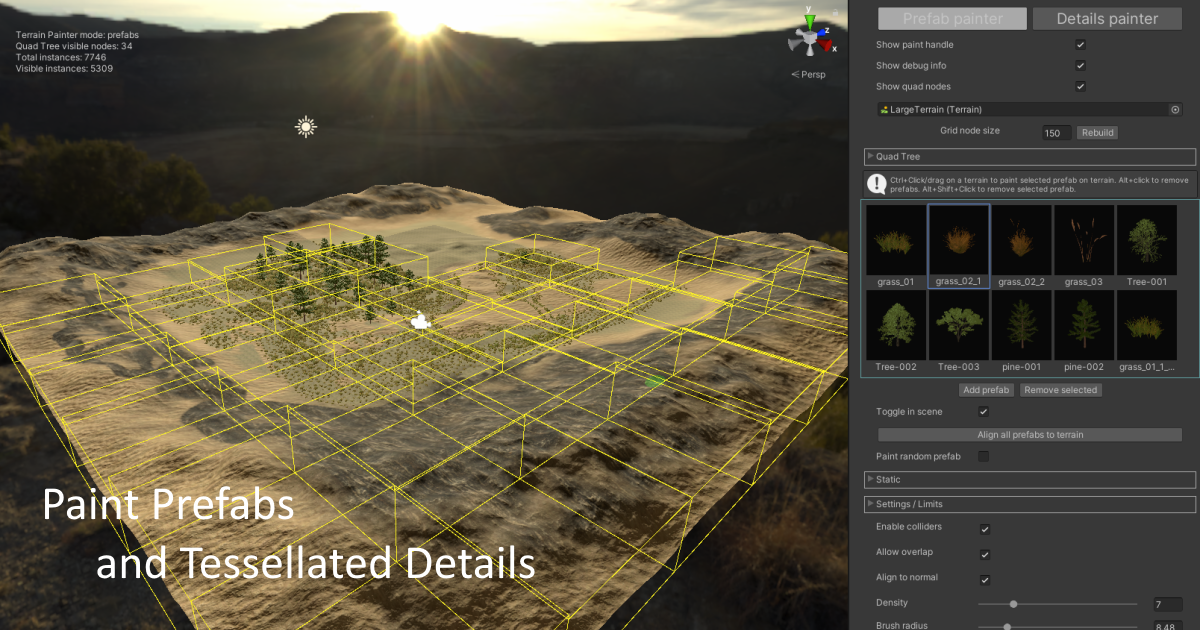This screenshot has width=1200, height=630.
Task: Select grass_02_1 prefab thumbnail
Action: pos(959,246)
